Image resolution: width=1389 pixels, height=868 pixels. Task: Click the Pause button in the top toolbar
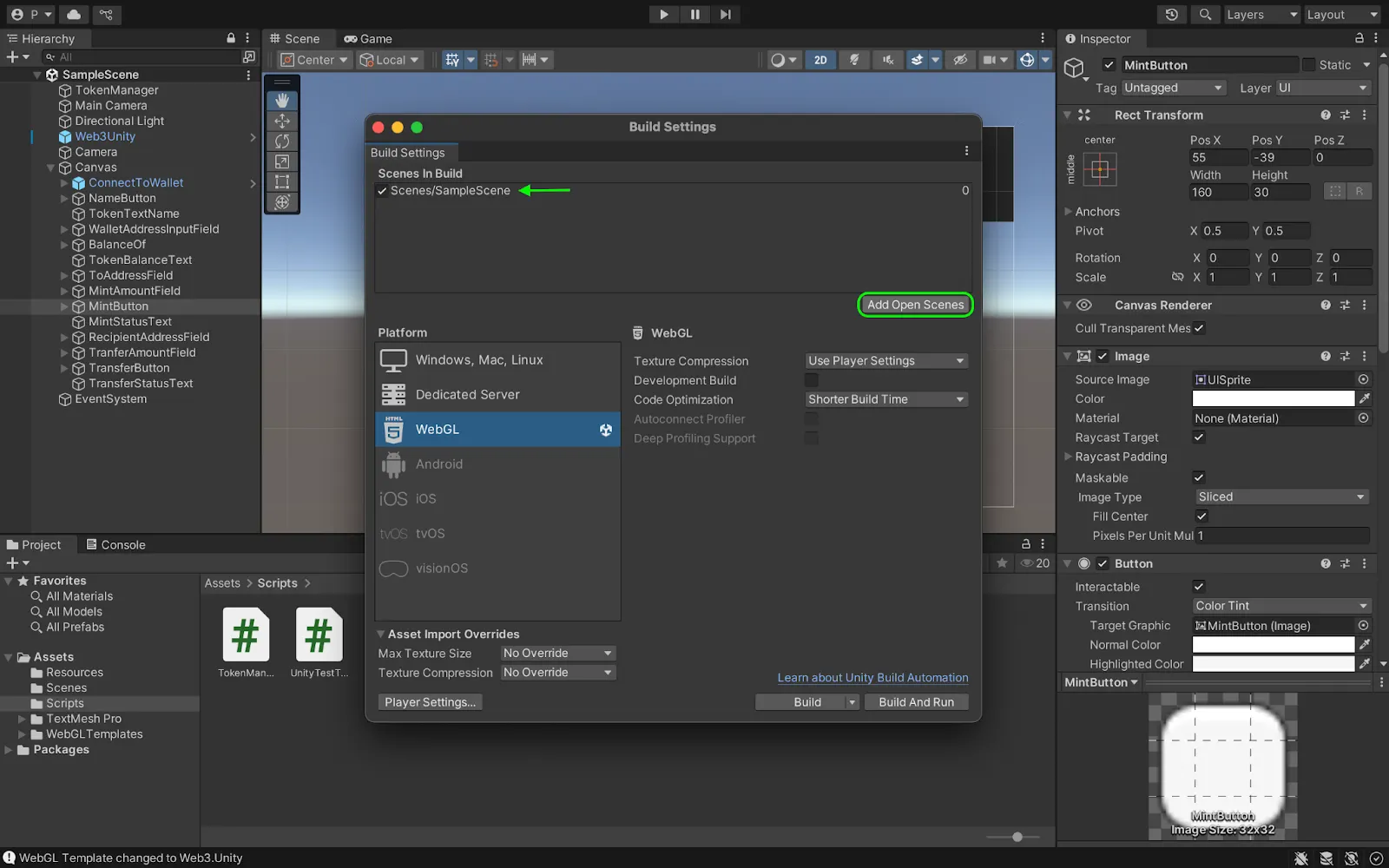point(694,15)
